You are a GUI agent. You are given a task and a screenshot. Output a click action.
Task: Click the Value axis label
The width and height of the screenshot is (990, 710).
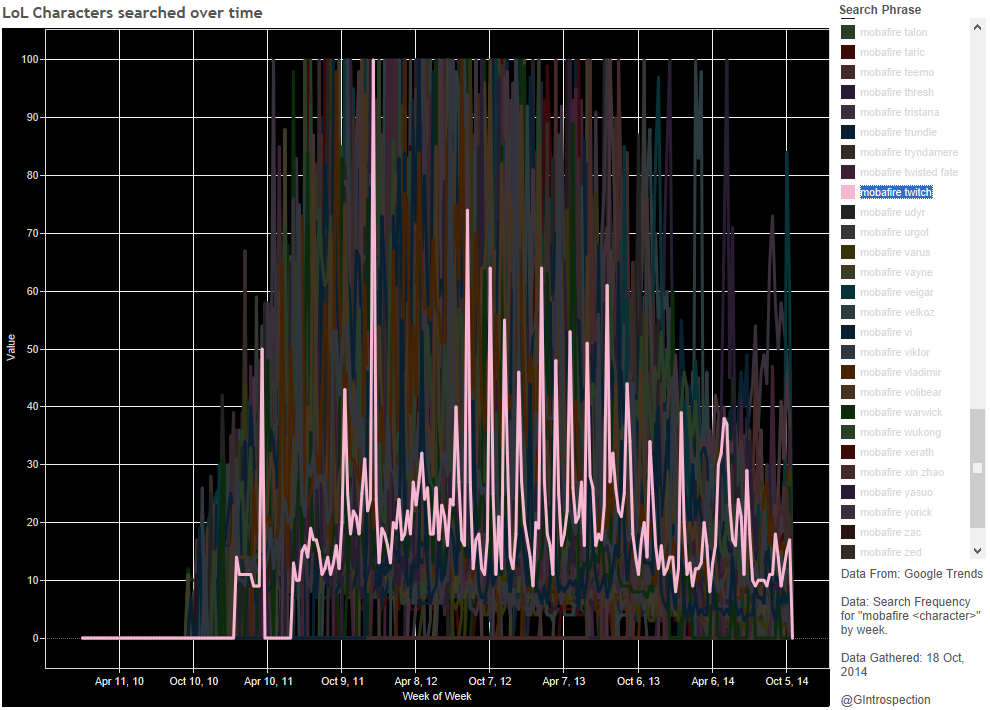coord(11,348)
